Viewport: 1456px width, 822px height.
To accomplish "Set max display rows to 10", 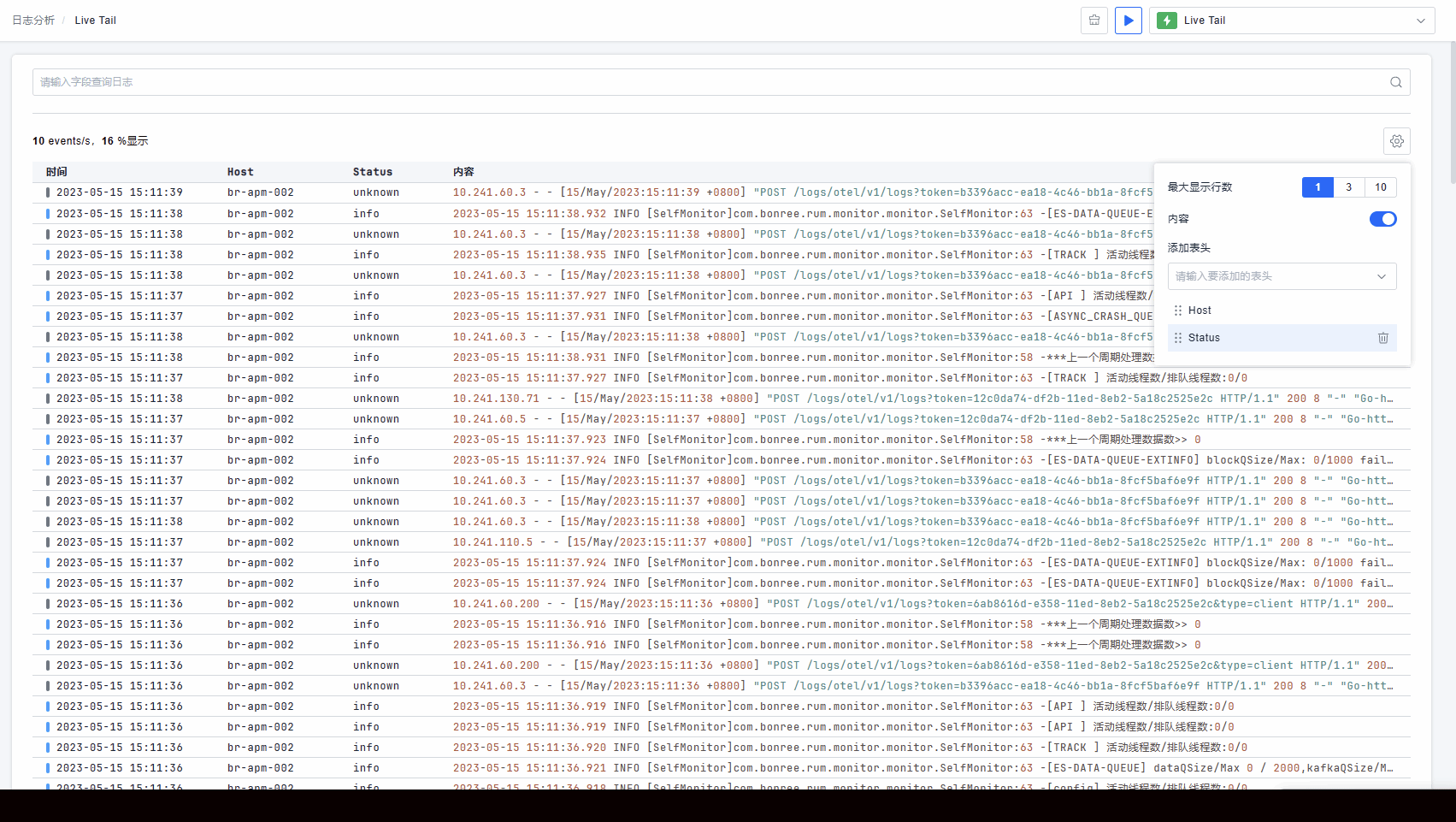I will [1380, 187].
